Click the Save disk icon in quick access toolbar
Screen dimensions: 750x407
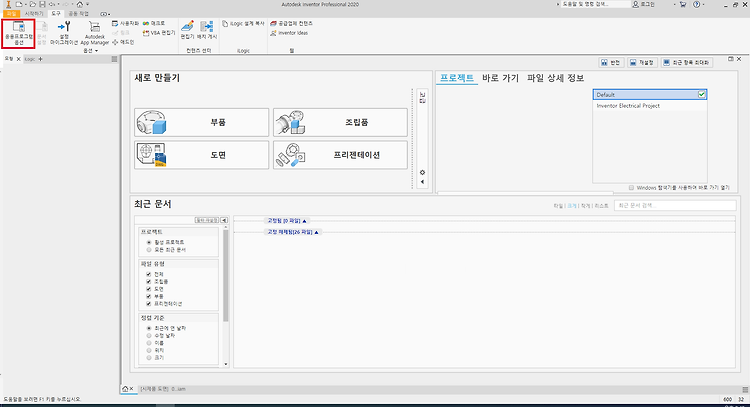click(42, 4)
